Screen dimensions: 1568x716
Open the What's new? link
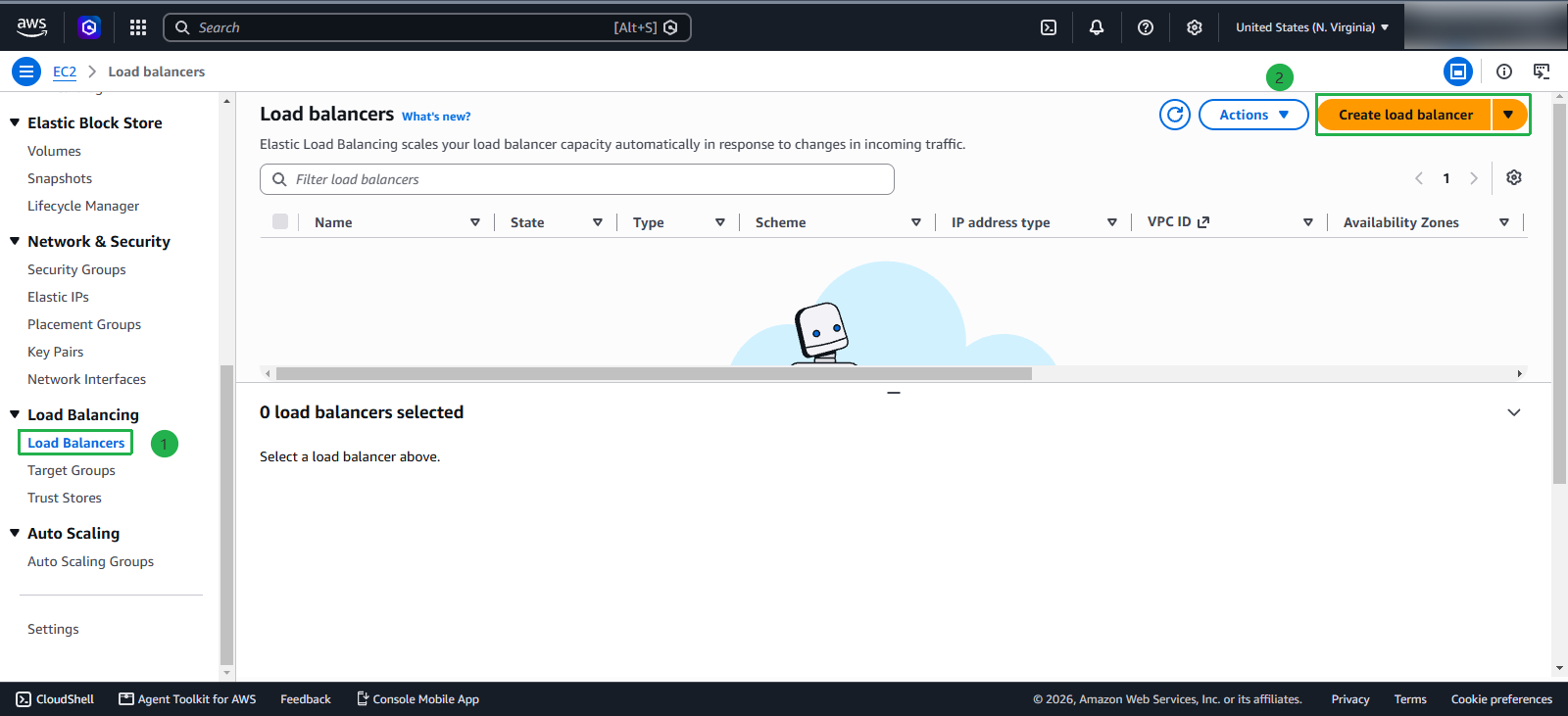tap(436, 117)
